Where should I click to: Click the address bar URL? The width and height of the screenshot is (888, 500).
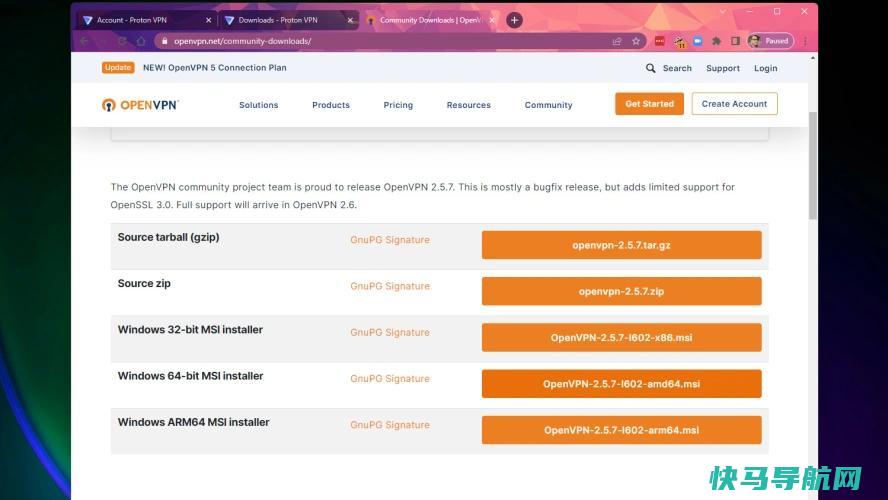tap(242, 41)
